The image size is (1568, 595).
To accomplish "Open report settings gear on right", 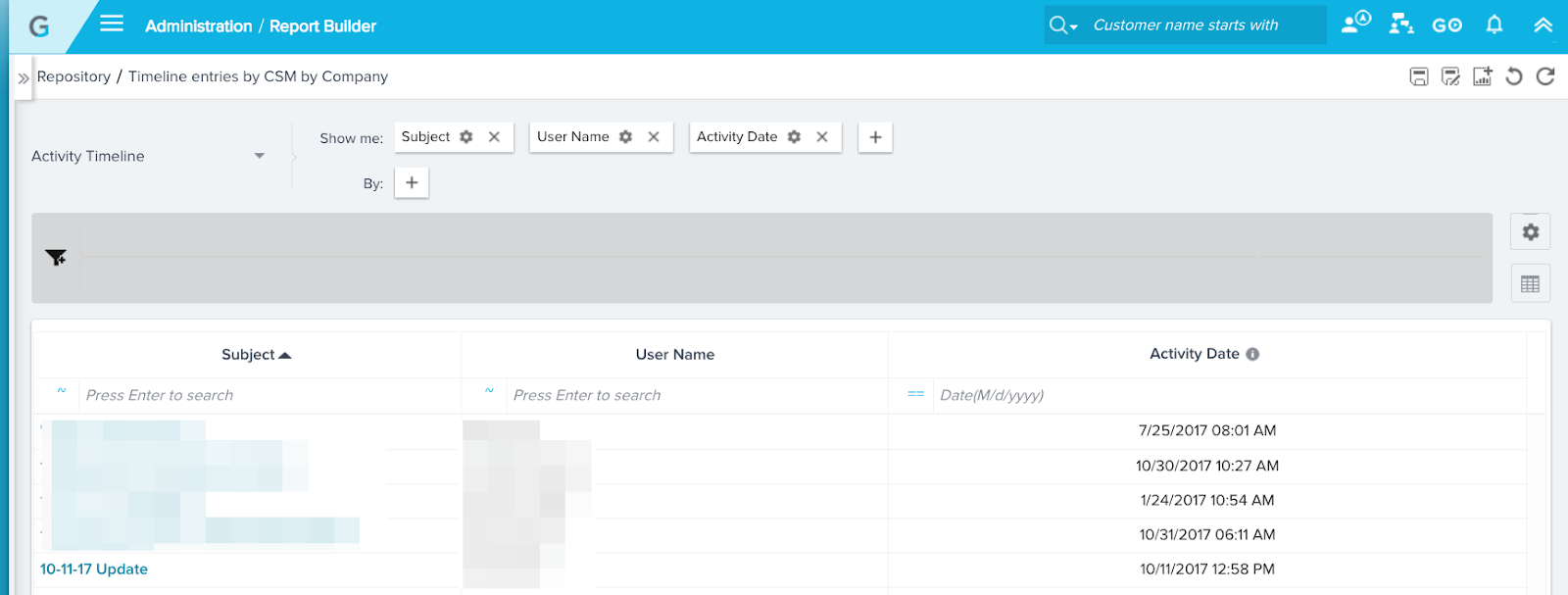I will pyautogui.click(x=1530, y=232).
